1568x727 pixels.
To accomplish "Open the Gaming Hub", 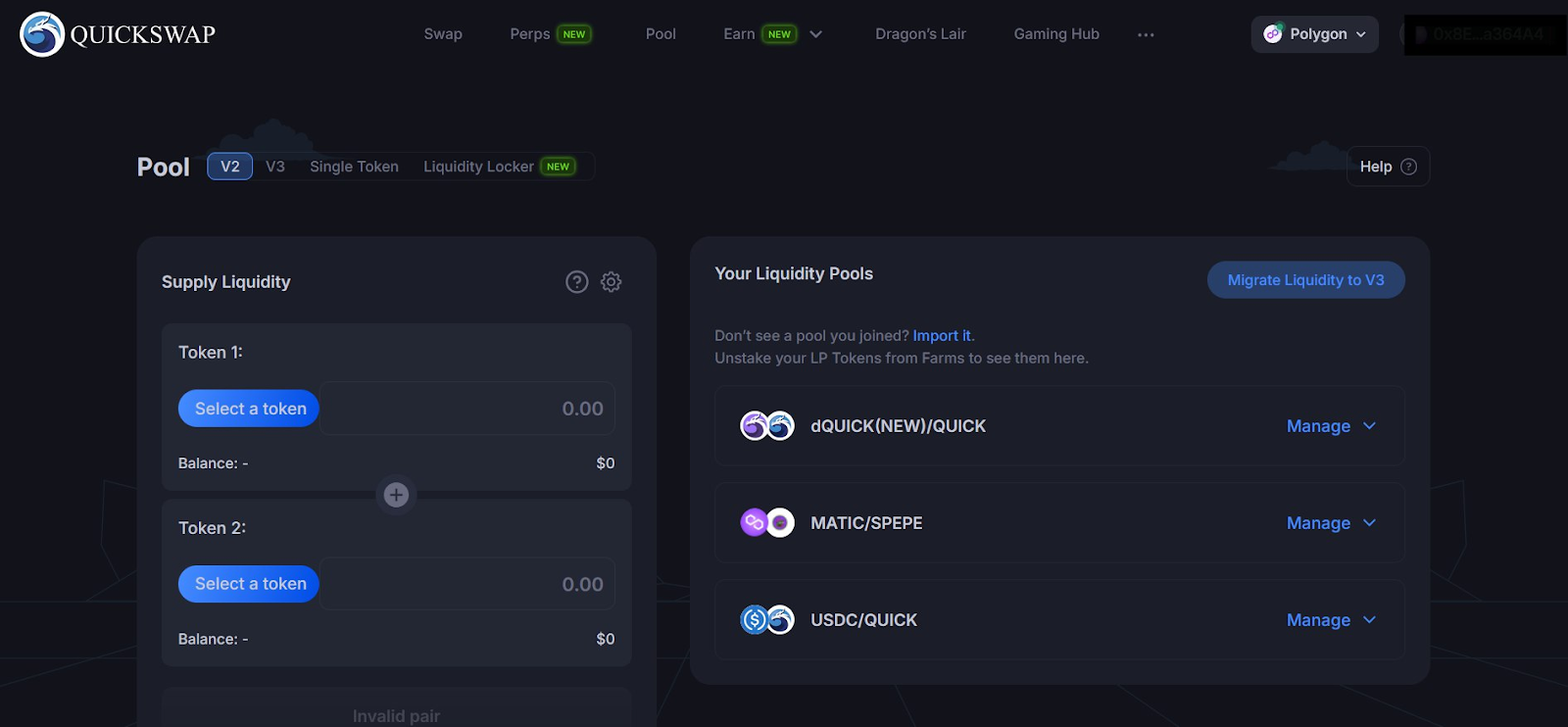I will 1056,34.
